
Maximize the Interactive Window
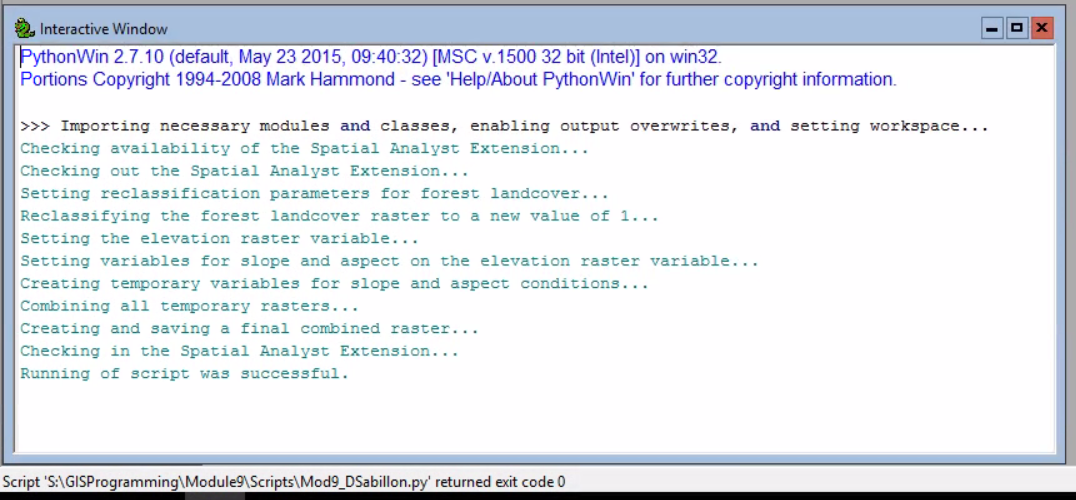[1017, 29]
